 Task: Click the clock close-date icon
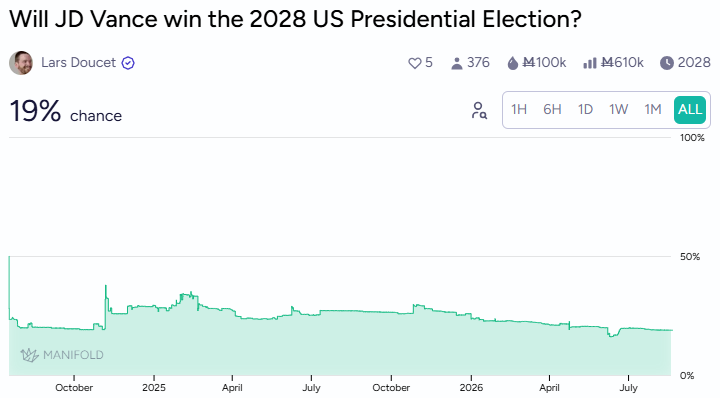click(666, 63)
